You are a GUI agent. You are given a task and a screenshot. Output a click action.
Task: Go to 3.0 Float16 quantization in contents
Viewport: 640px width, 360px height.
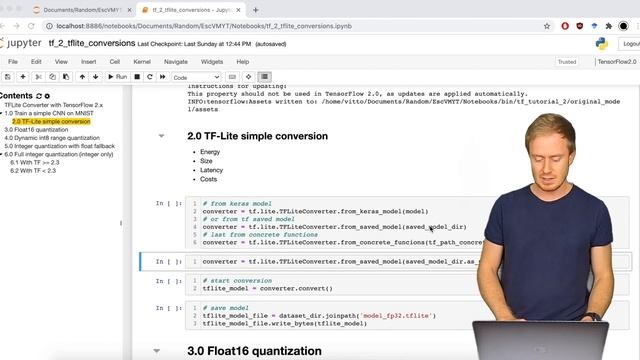click(x=36, y=129)
